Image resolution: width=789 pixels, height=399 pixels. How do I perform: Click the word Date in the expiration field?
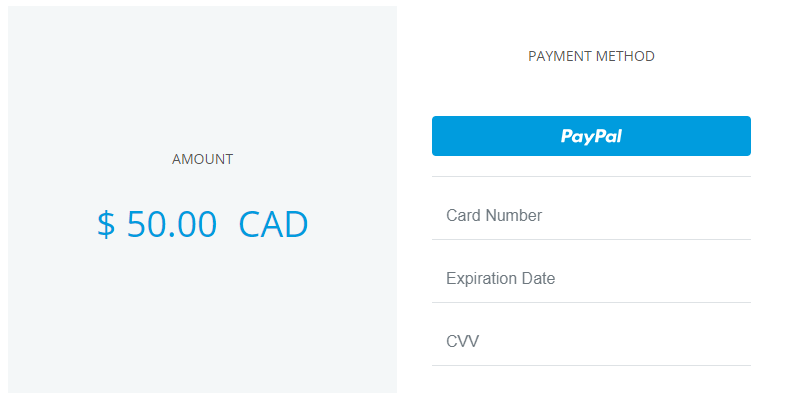[538, 278]
